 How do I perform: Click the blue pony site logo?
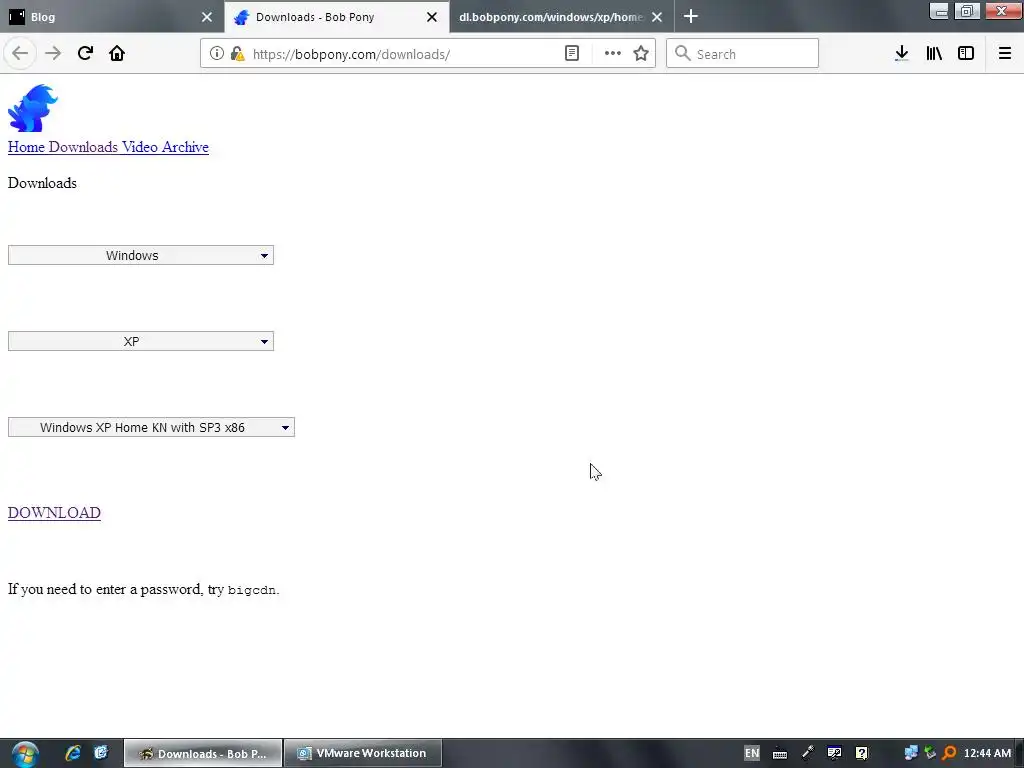[33, 108]
